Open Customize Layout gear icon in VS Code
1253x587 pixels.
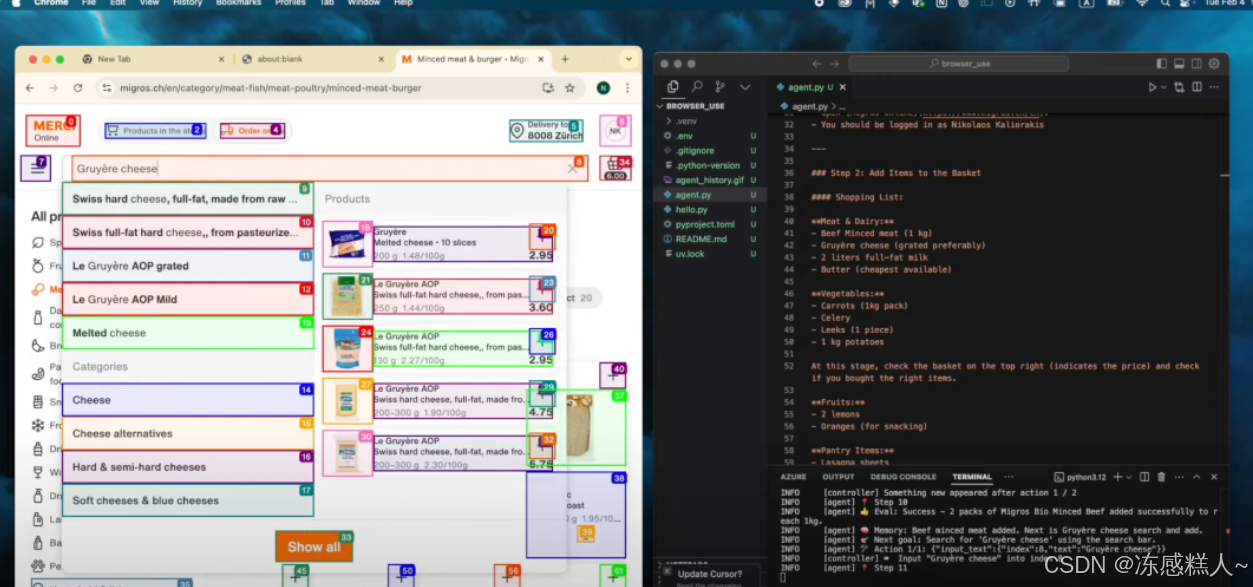[1213, 63]
